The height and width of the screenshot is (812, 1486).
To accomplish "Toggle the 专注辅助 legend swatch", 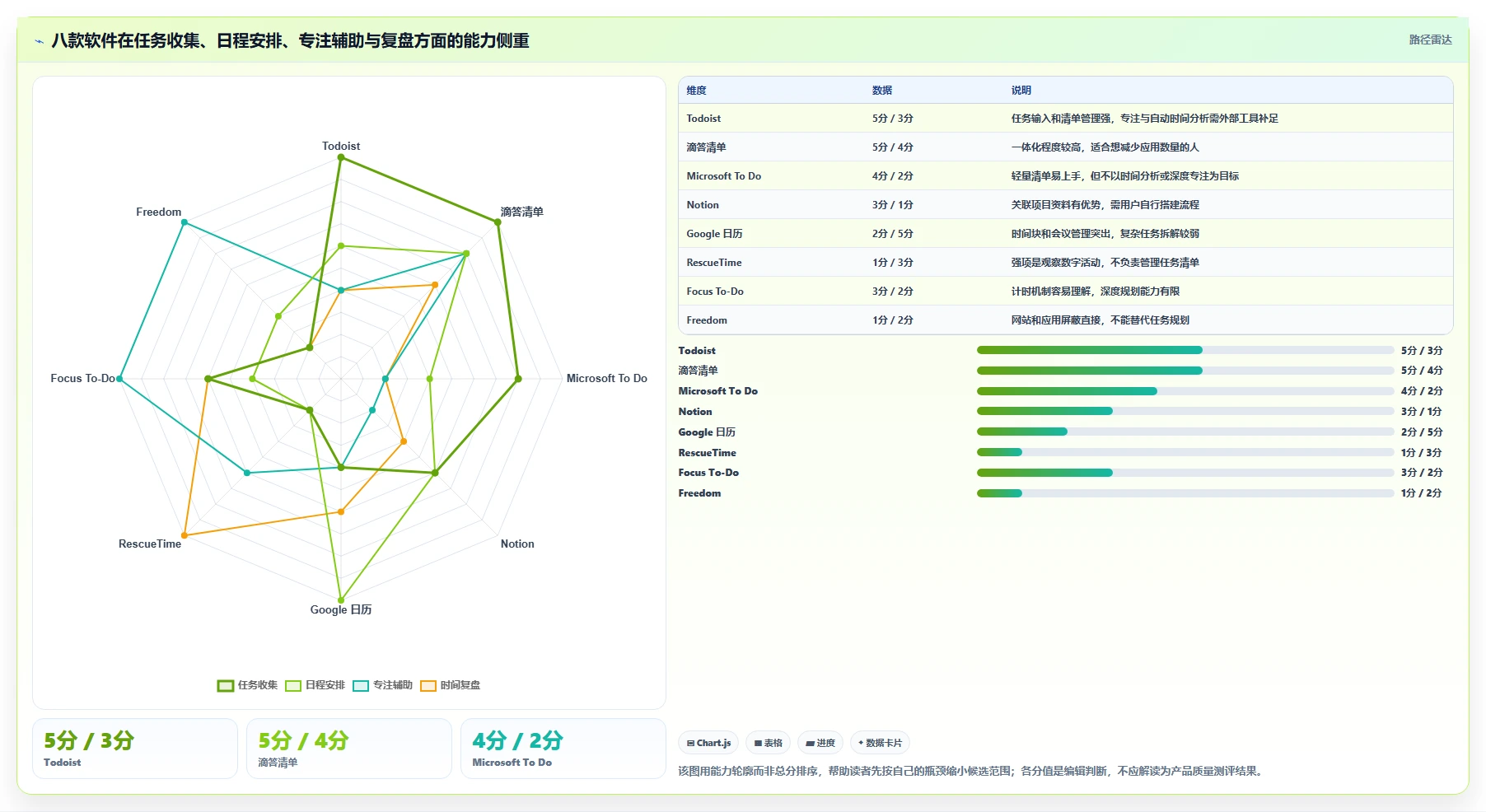I will tap(361, 685).
